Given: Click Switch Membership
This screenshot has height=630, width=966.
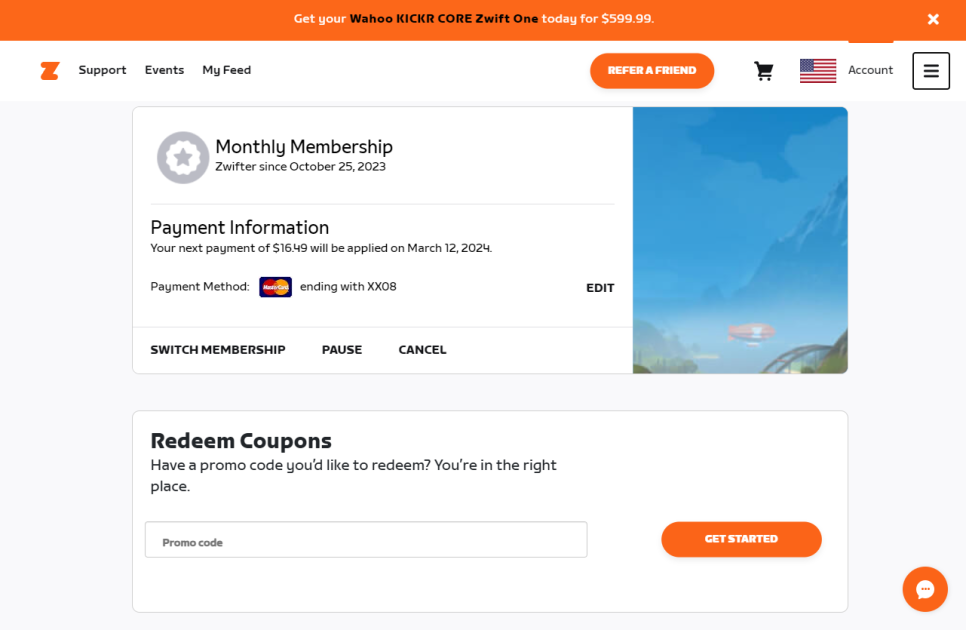Looking at the screenshot, I should [218, 350].
